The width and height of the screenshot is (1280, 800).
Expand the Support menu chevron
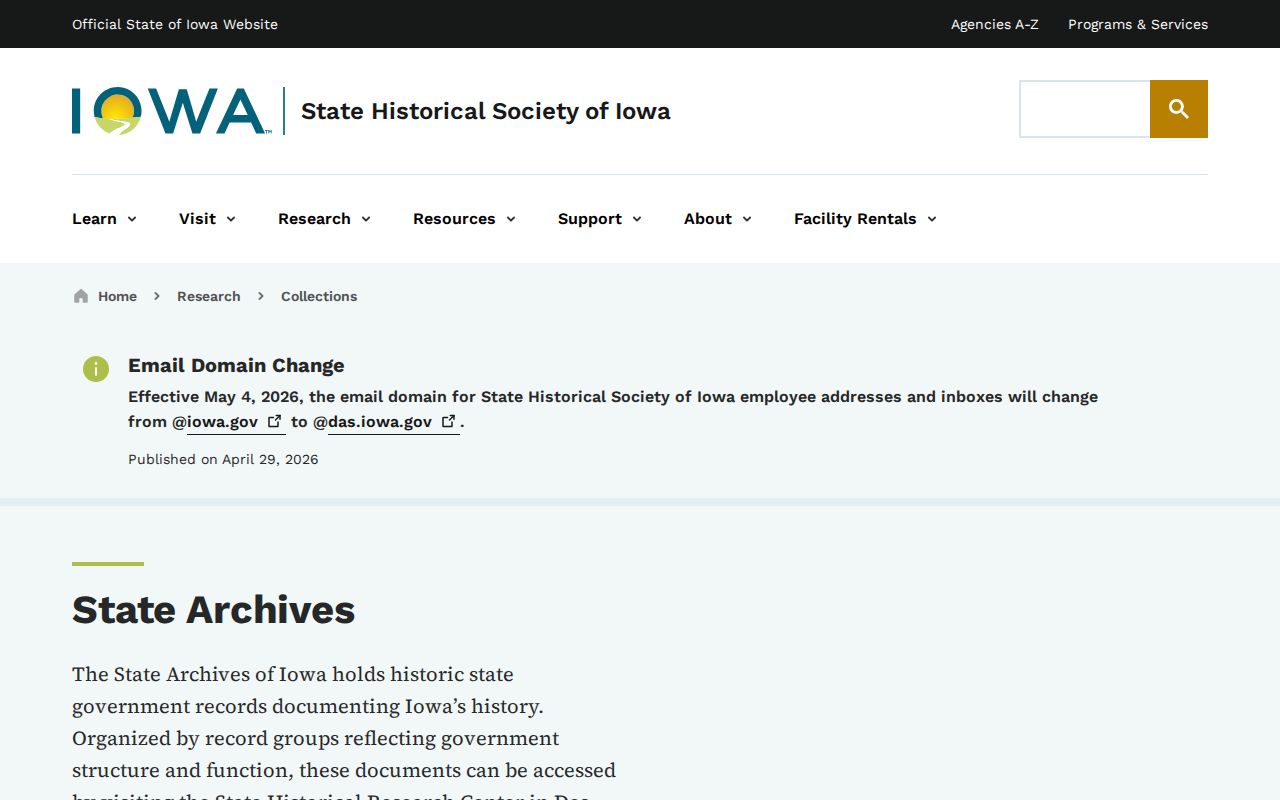click(x=637, y=219)
